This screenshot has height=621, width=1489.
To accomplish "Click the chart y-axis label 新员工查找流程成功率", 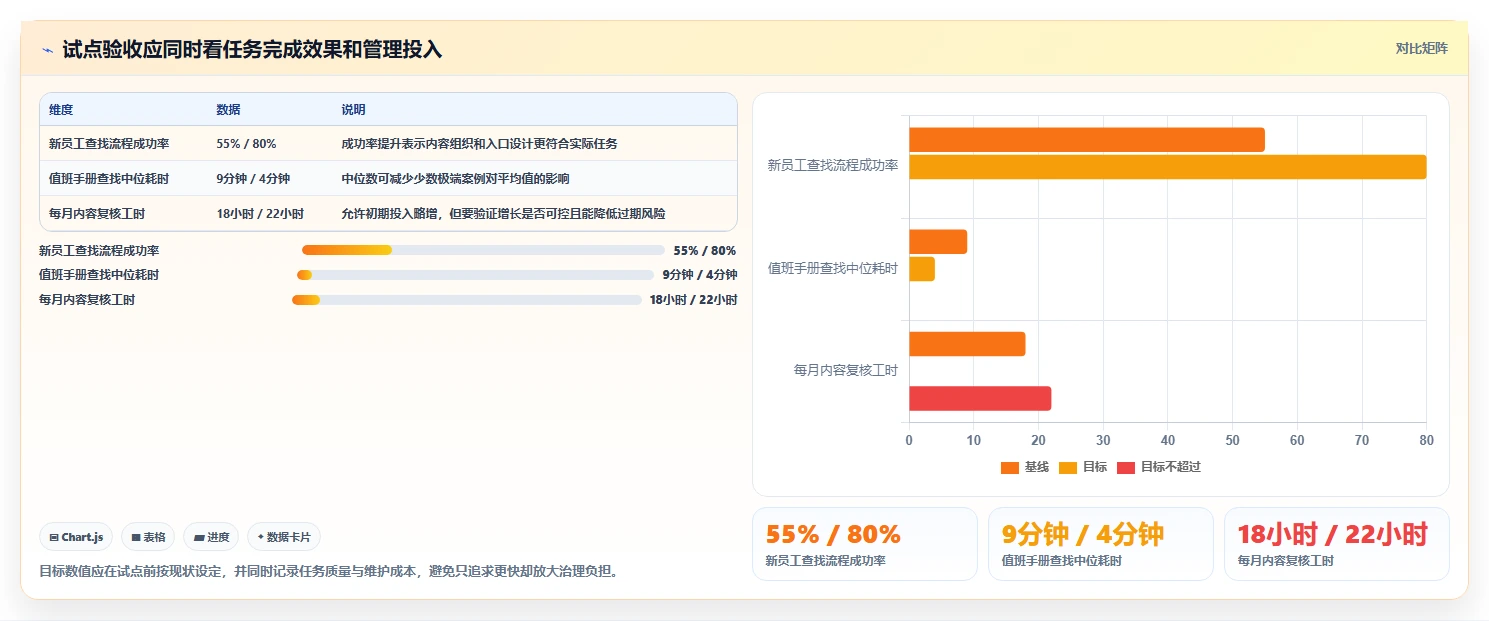I will pos(832,166).
